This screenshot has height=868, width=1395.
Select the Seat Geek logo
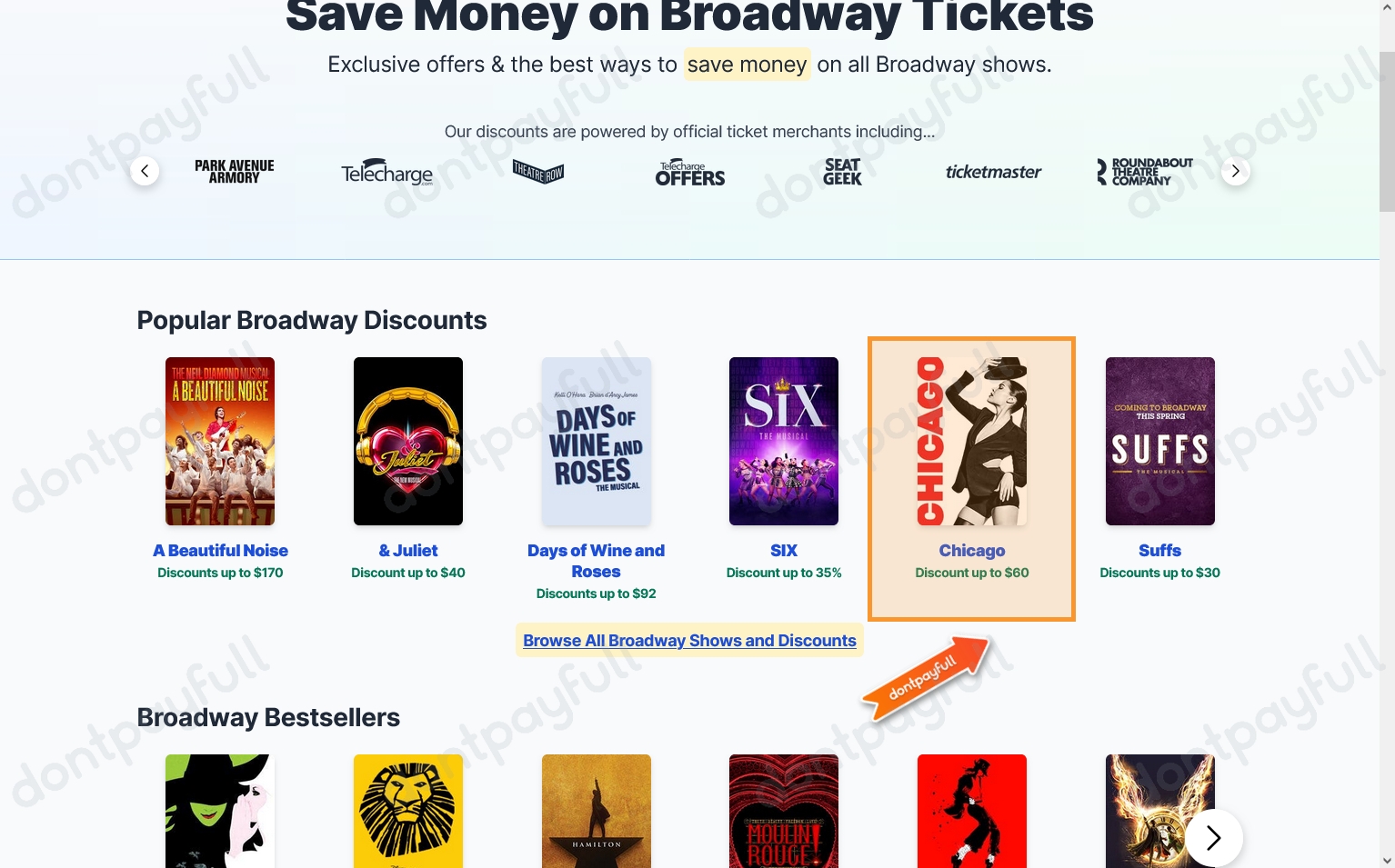point(841,172)
